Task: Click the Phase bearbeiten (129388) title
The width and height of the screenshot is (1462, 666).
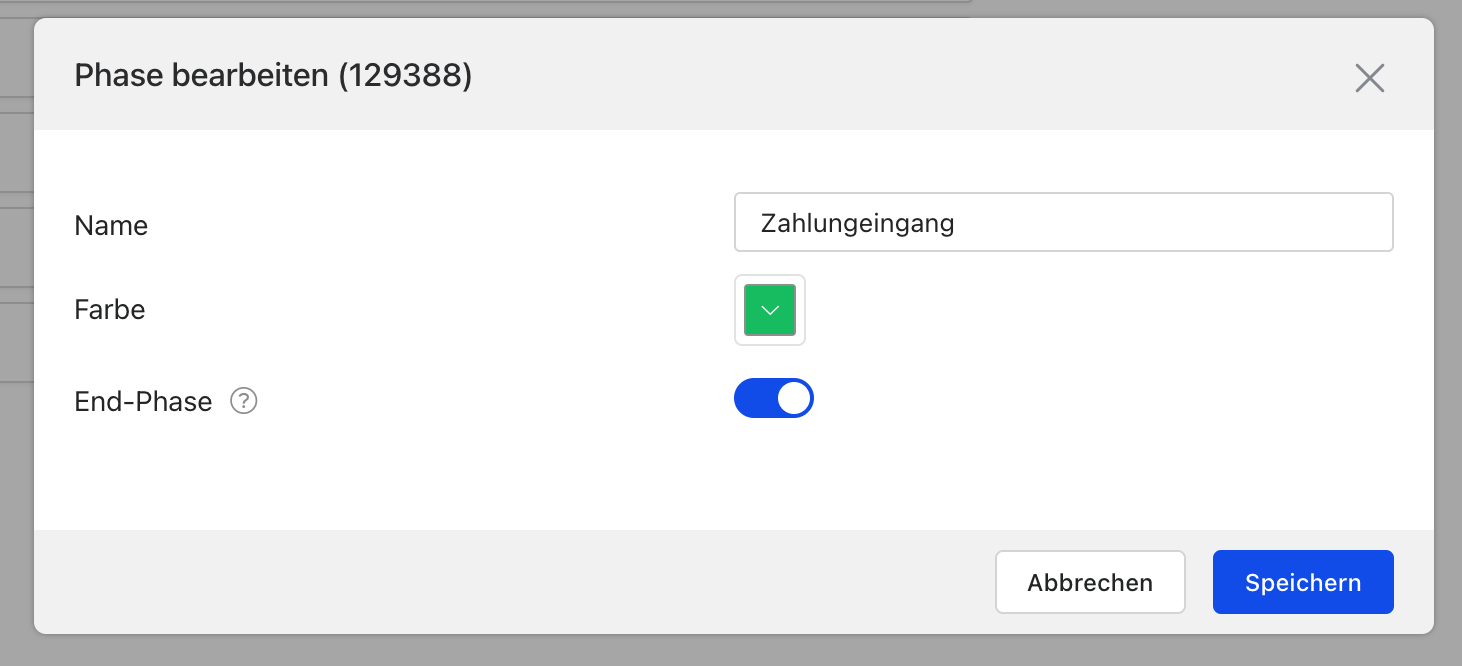Action: pos(273,75)
